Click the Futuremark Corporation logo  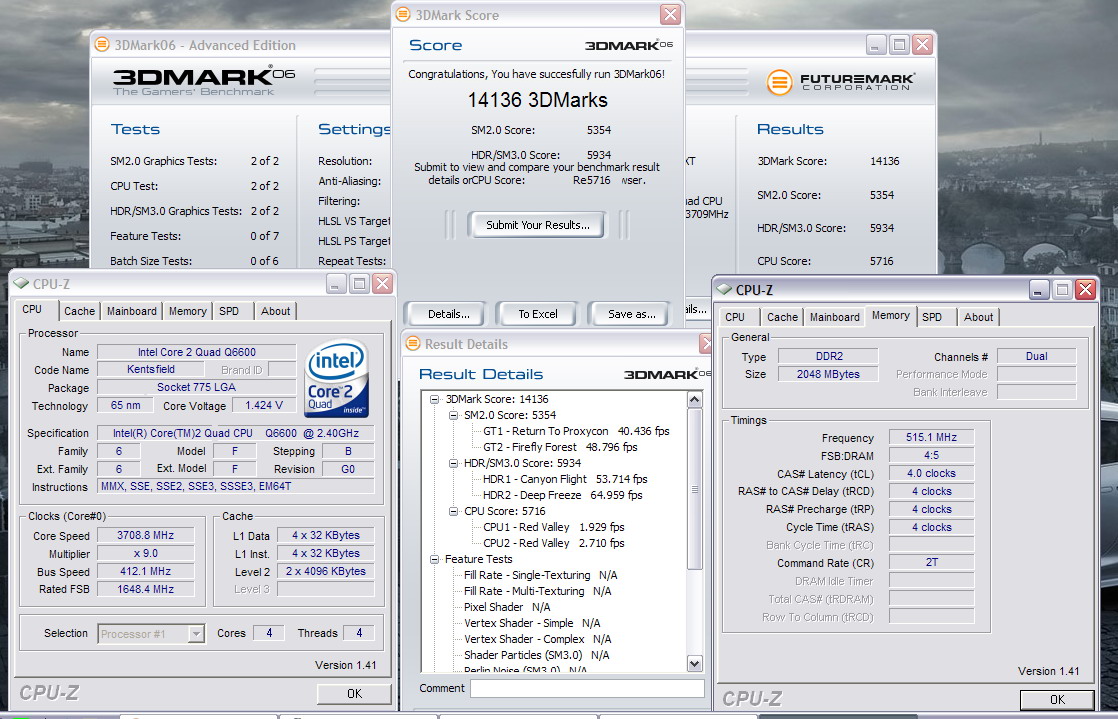coord(841,82)
